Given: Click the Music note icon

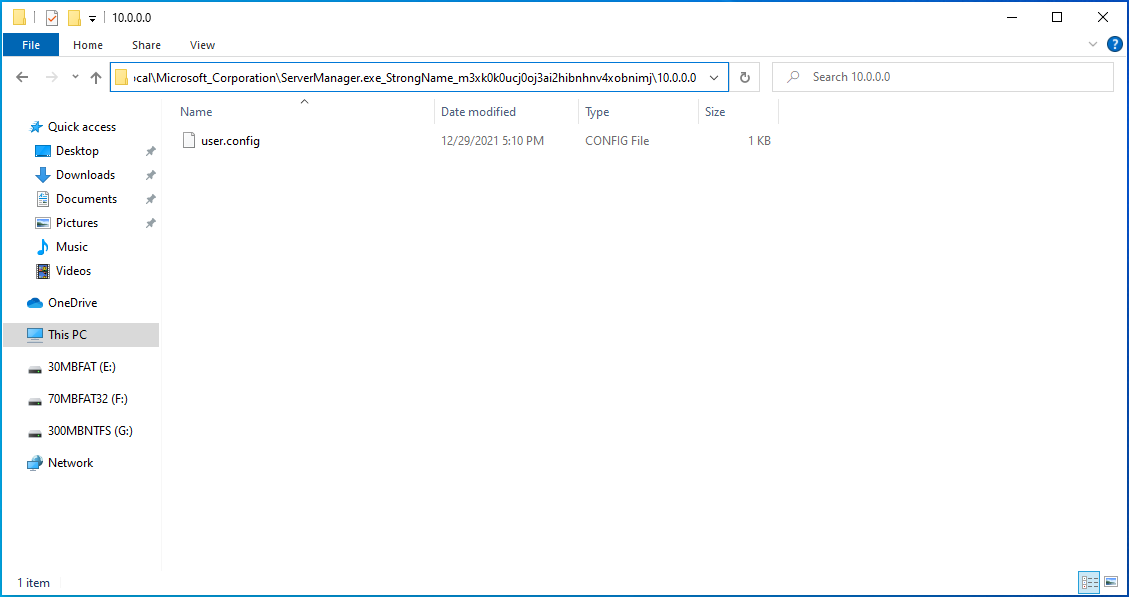Looking at the screenshot, I should pyautogui.click(x=43, y=247).
